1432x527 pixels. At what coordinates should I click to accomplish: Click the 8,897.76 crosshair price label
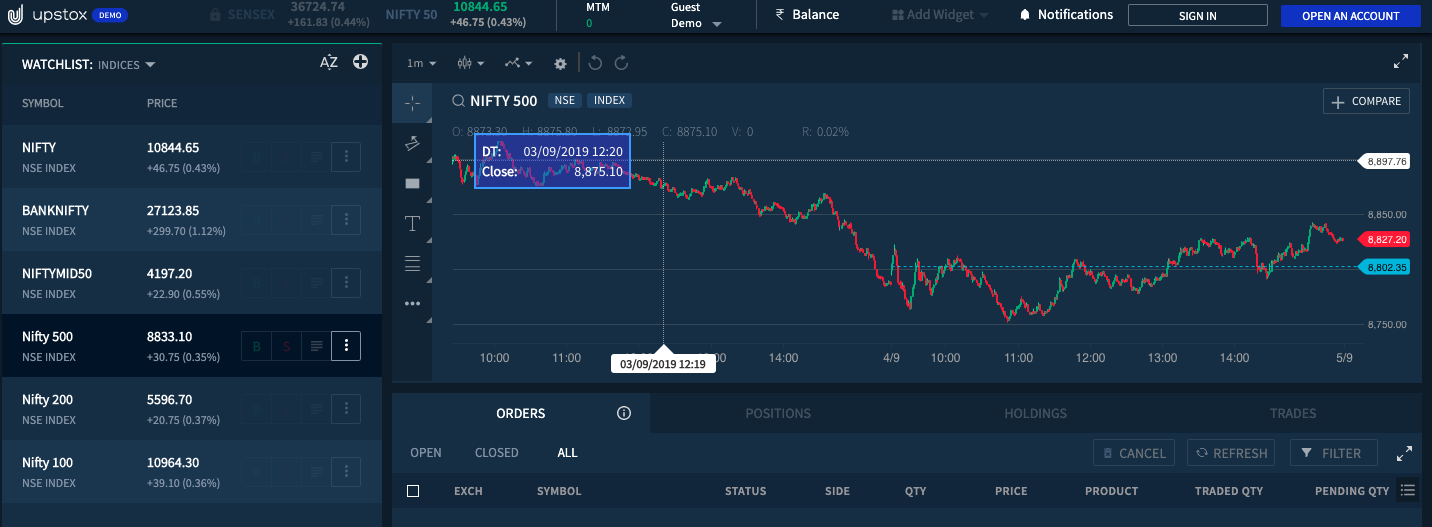[1386, 160]
